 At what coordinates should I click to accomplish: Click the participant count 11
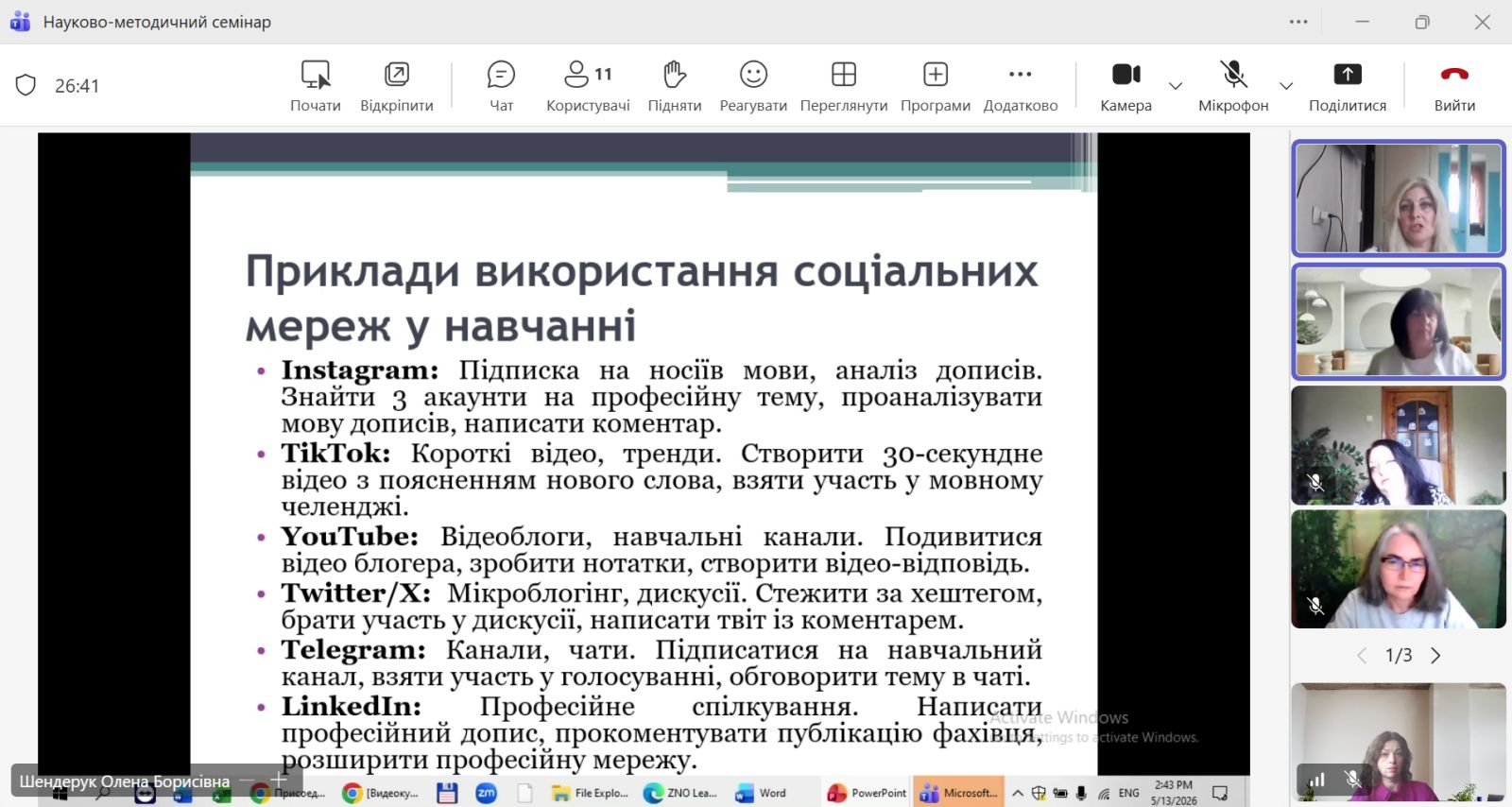point(603,74)
